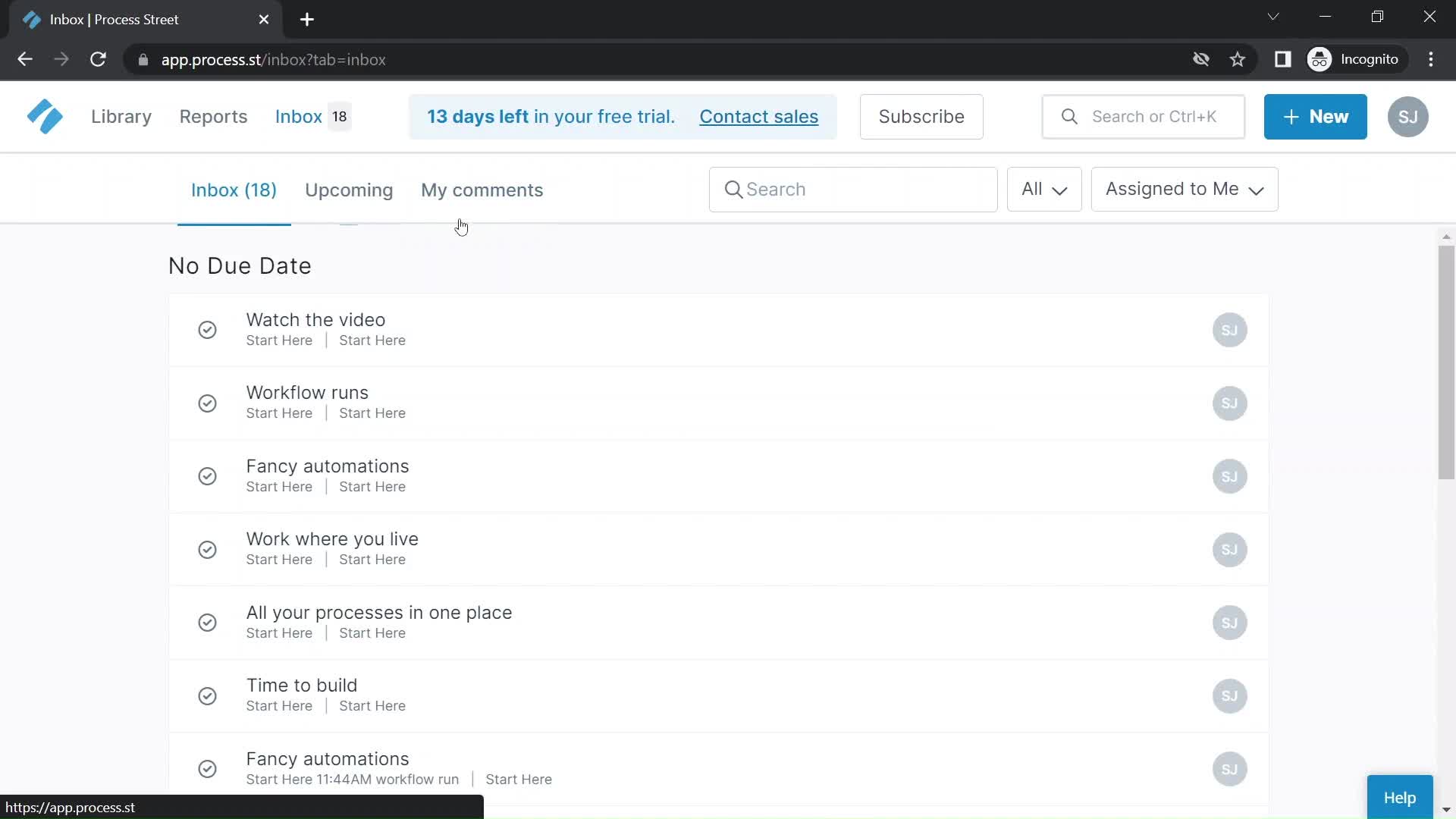Click the Contact sales link
The image size is (1456, 819).
[x=759, y=116]
